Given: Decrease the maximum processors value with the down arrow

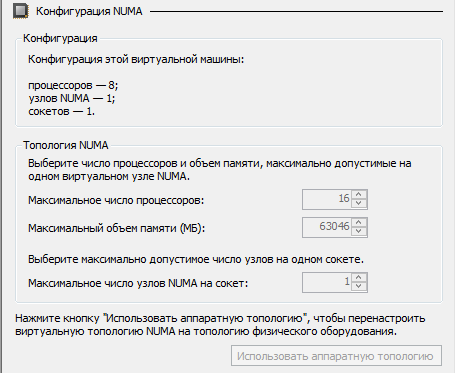Looking at the screenshot, I should tap(359, 204).
